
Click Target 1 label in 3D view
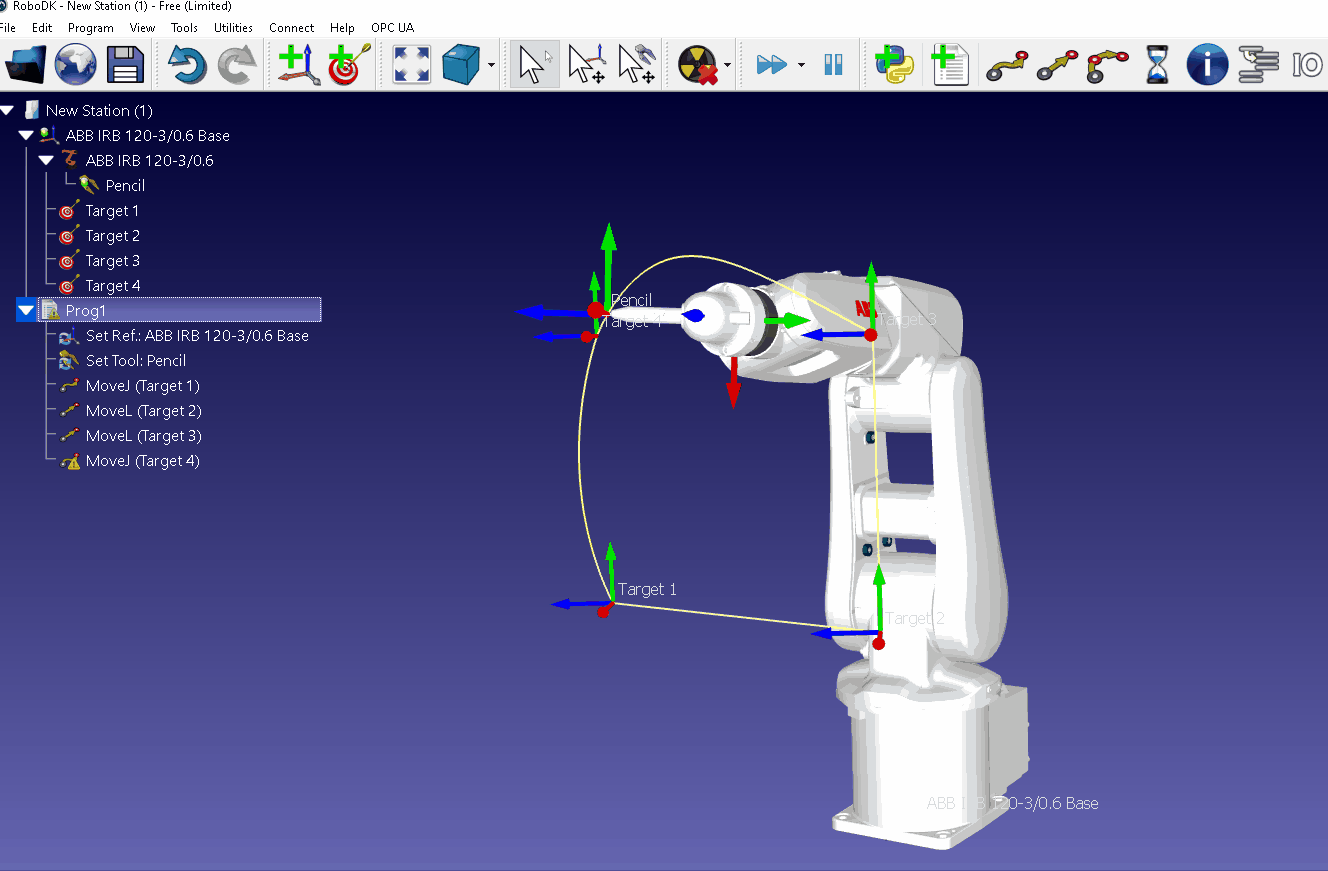(647, 589)
